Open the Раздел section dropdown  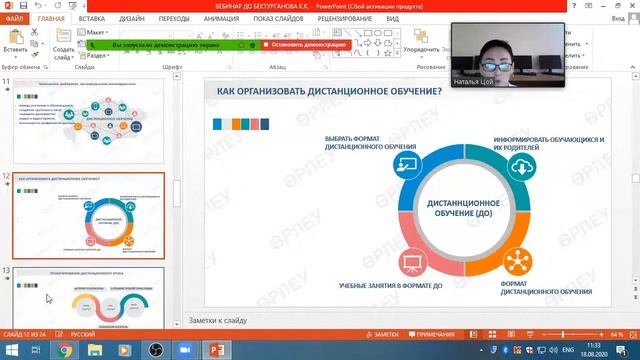click(94, 55)
